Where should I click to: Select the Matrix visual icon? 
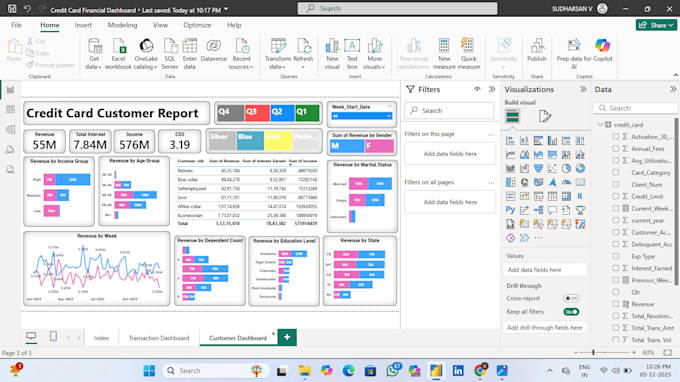tap(566, 196)
